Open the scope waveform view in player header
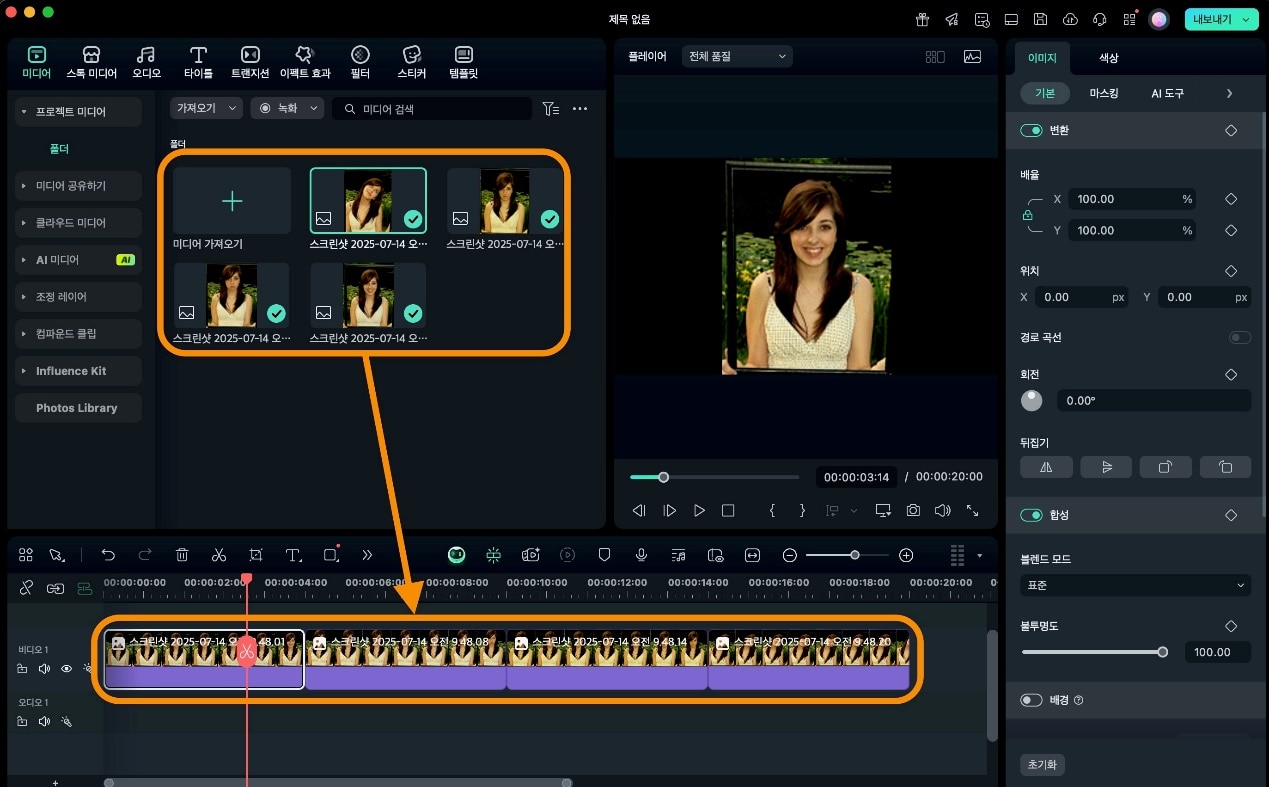This screenshot has width=1269, height=787. tap(972, 57)
